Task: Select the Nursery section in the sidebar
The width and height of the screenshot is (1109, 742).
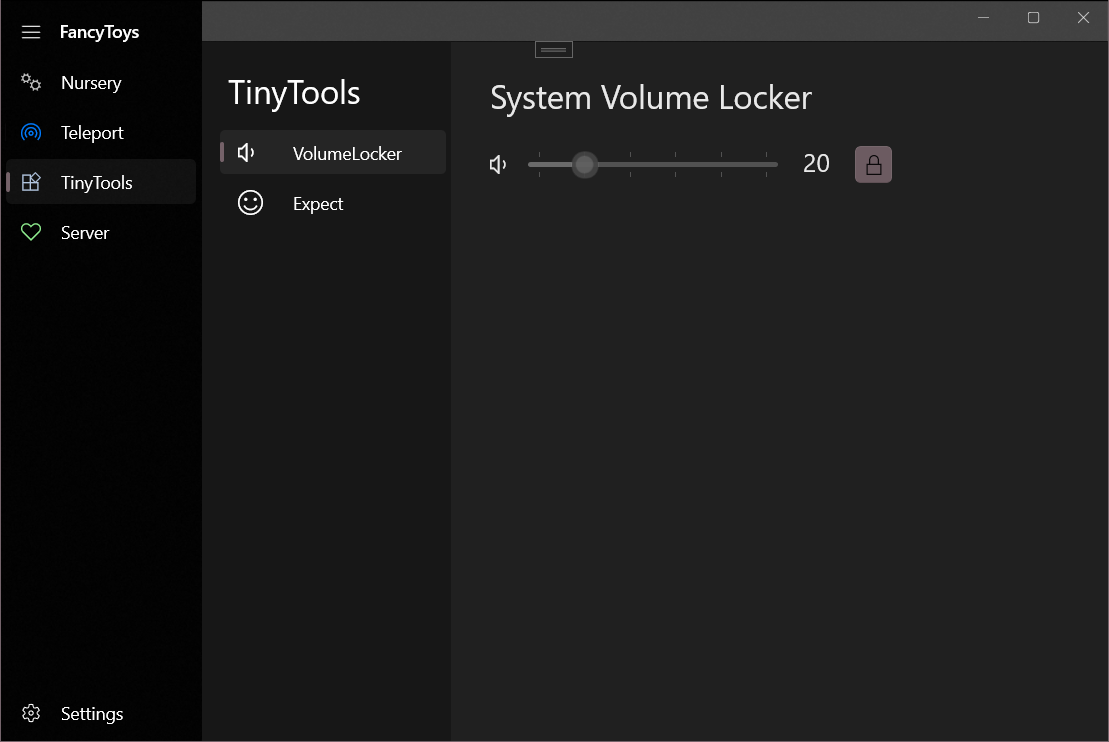Action: (x=91, y=82)
